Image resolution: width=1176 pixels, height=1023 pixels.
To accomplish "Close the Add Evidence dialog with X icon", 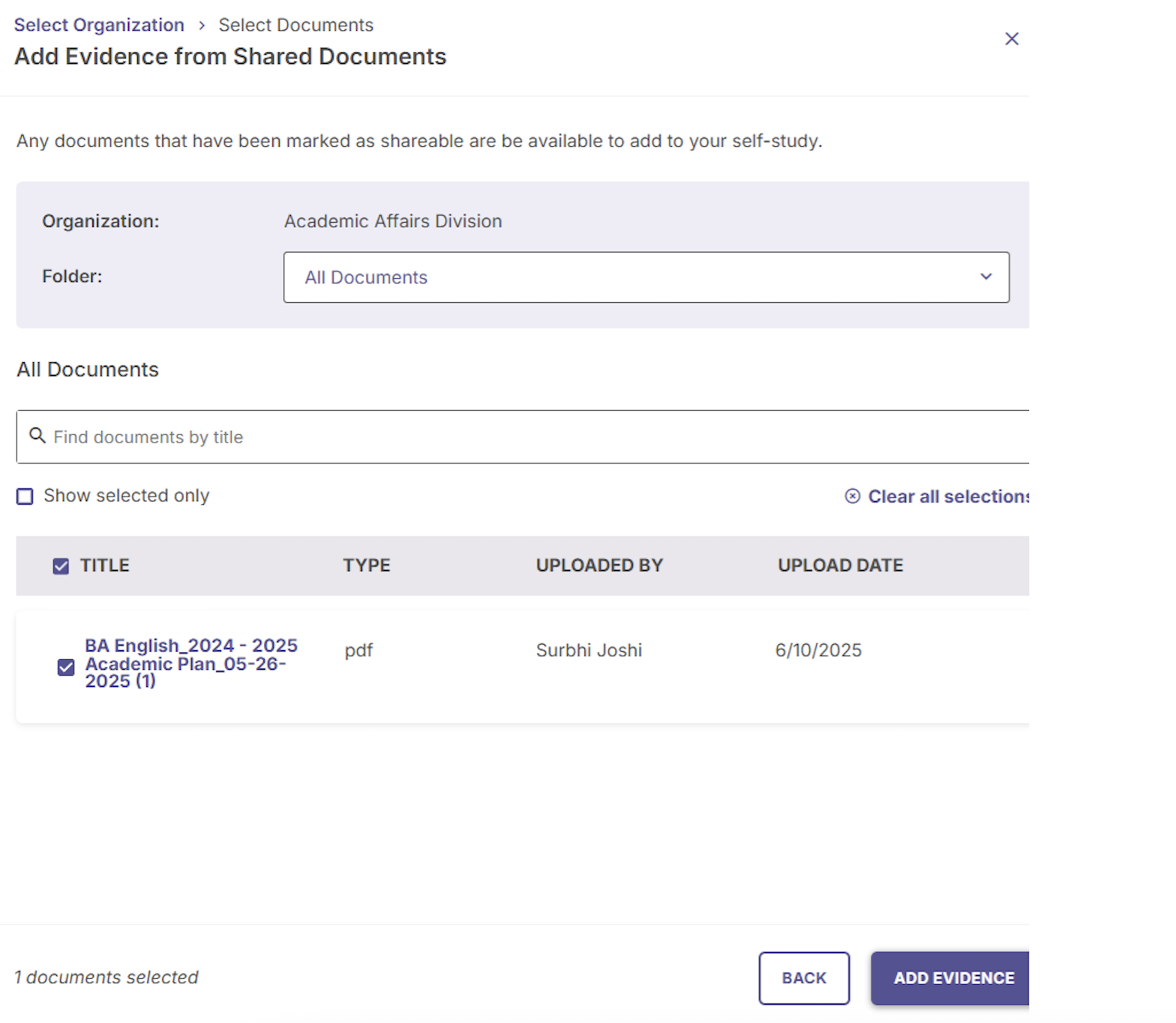I will [x=1012, y=39].
